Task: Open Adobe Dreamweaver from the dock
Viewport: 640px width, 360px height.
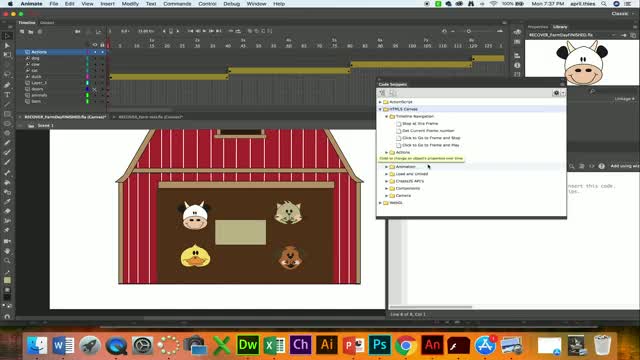Action: (x=248, y=345)
